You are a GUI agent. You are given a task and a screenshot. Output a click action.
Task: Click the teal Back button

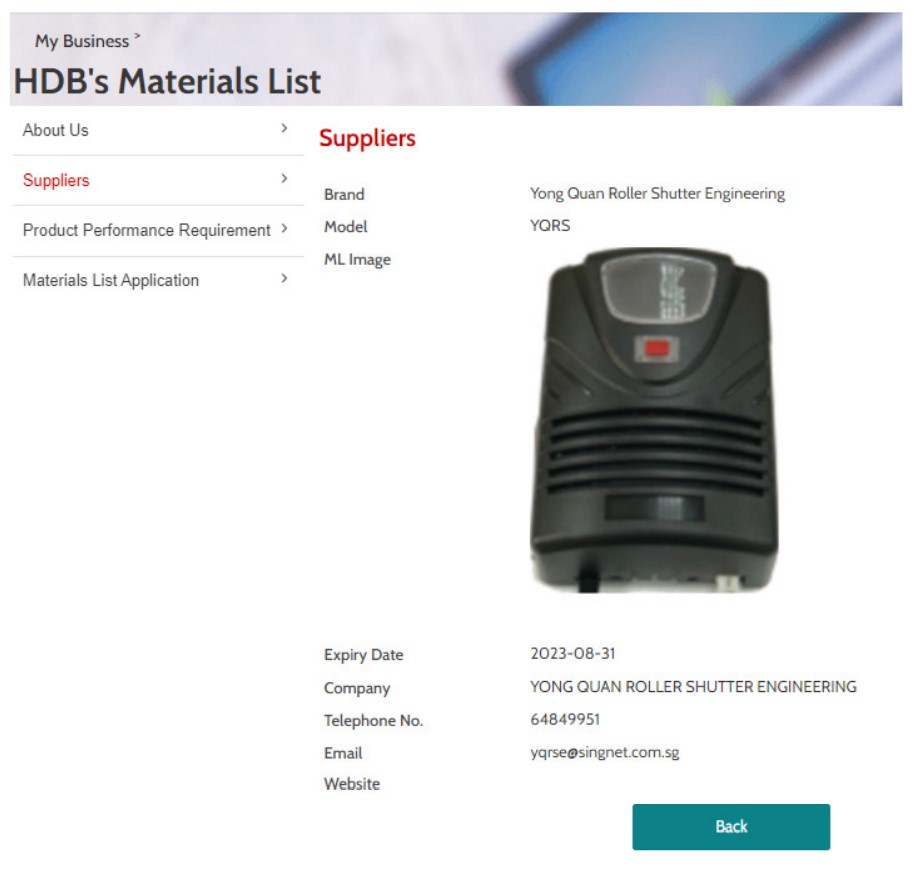[x=731, y=827]
